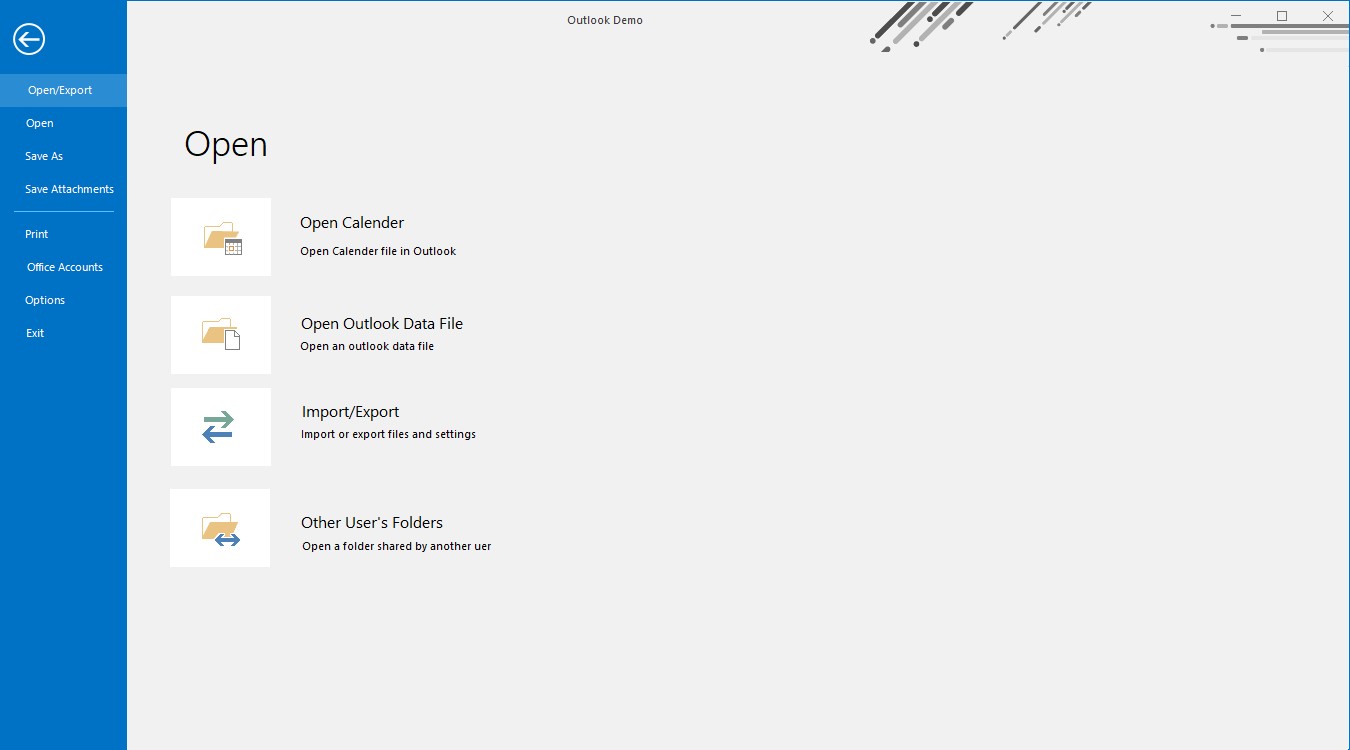Minimize the Outlook Demo window
The image size is (1350, 750).
coord(1236,16)
